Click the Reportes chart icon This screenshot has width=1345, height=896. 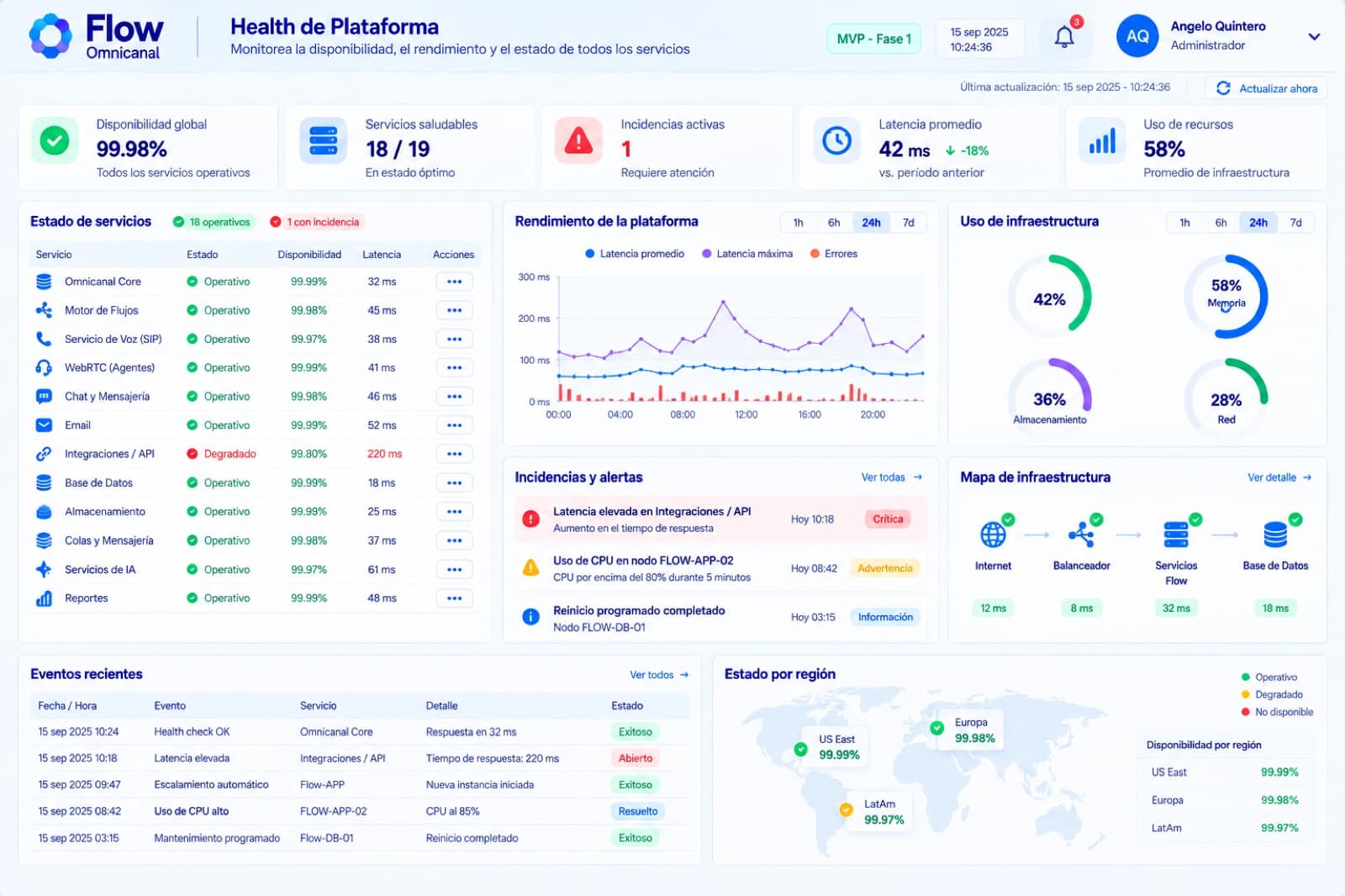44,598
